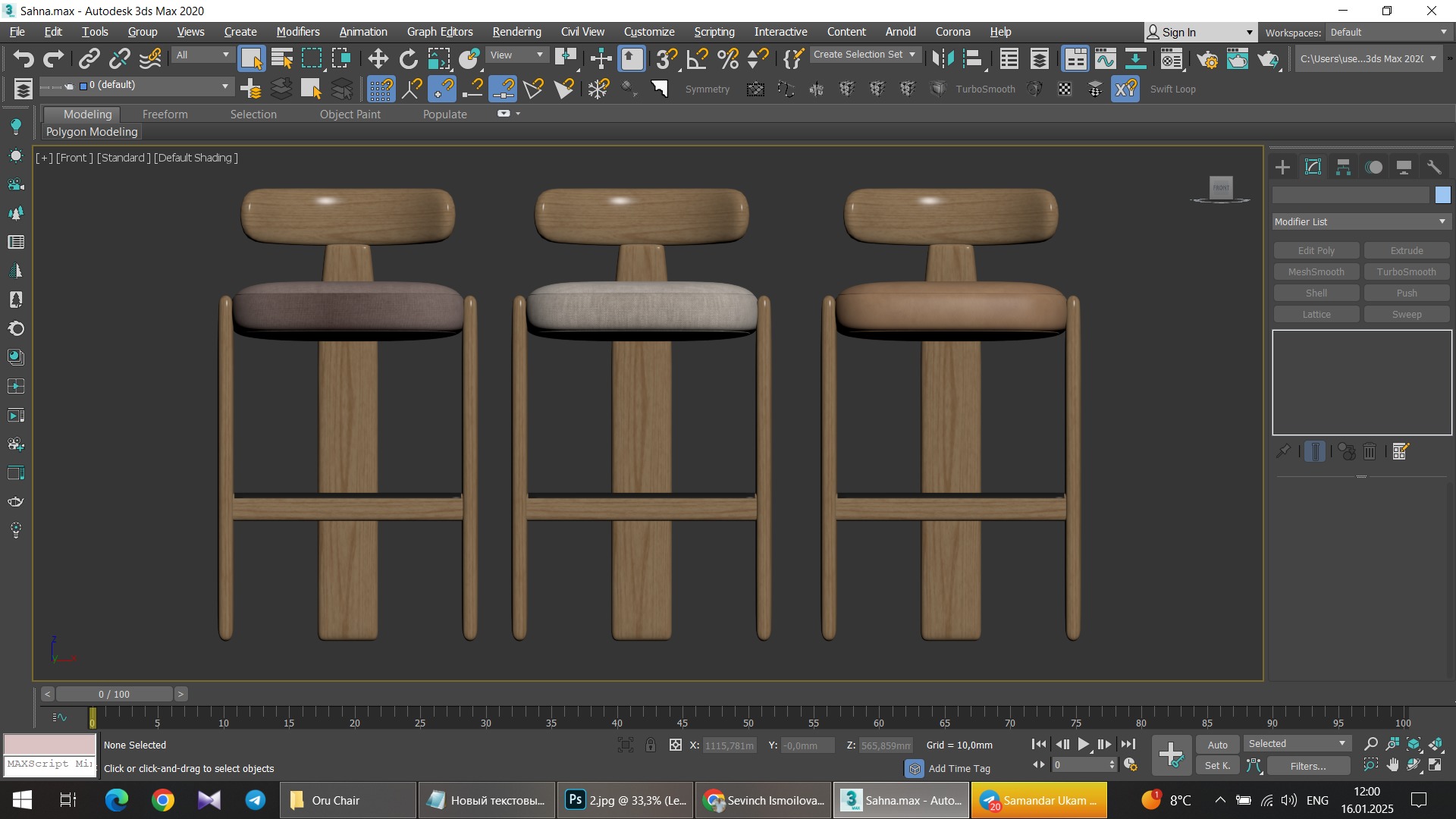This screenshot has height=819, width=1456.
Task: Click the Pin Stack icon
Action: tap(1283, 451)
